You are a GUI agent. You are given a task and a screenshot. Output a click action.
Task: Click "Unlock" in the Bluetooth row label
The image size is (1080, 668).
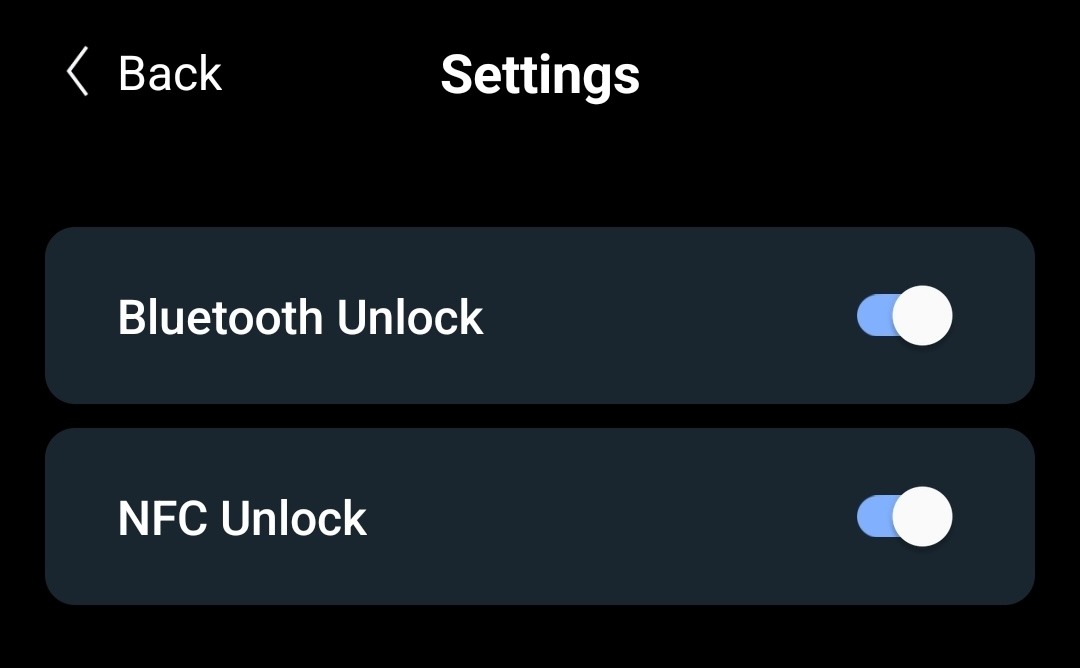click(x=410, y=317)
